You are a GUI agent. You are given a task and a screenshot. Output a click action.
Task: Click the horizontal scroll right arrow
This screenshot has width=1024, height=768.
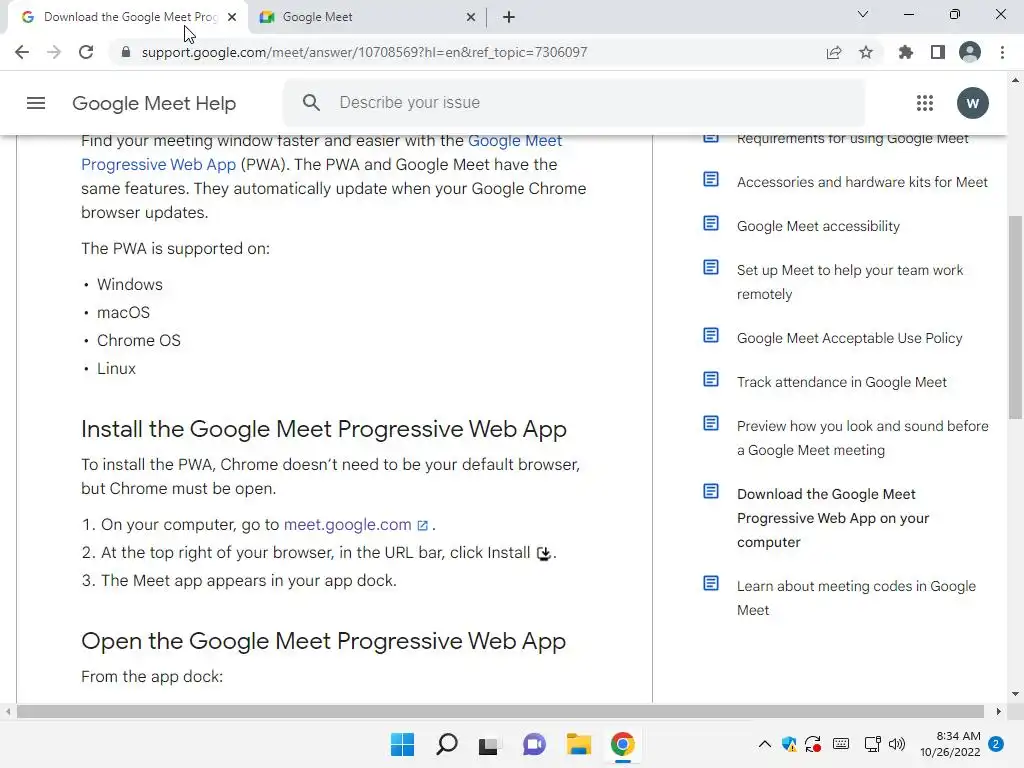tap(998, 712)
